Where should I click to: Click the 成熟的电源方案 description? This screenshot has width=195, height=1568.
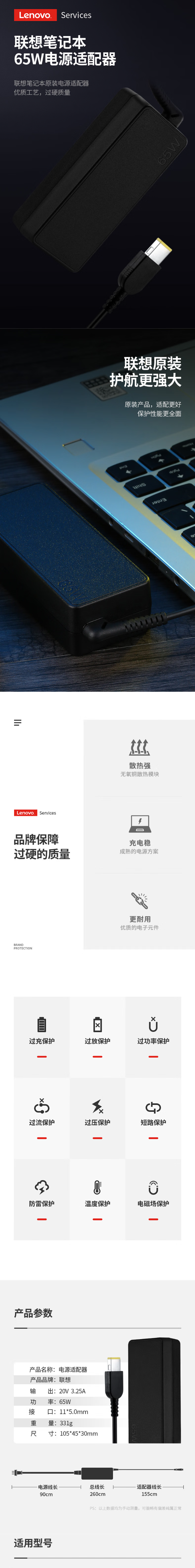139,852
